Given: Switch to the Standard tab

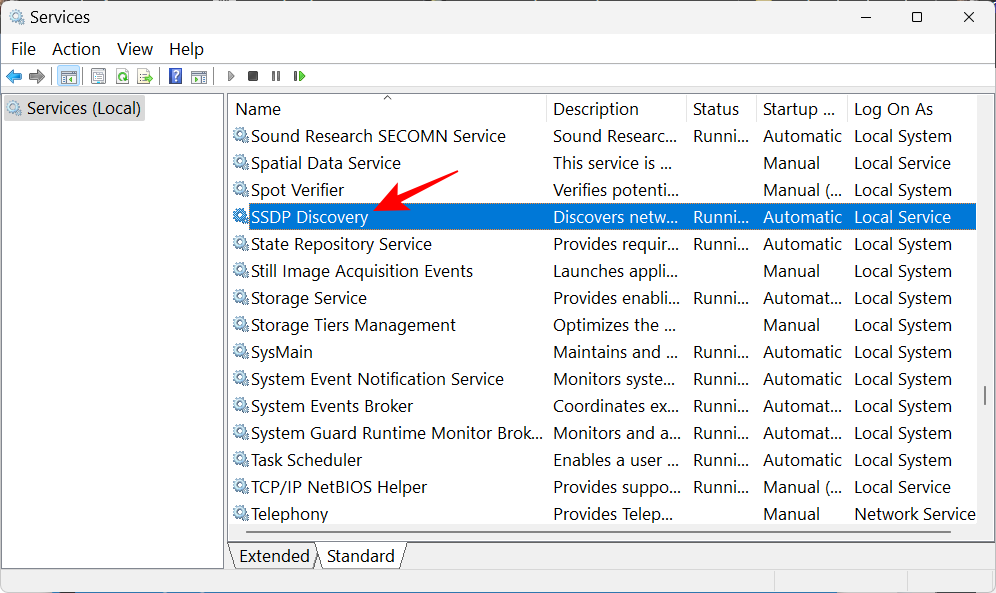Looking at the screenshot, I should coord(360,556).
